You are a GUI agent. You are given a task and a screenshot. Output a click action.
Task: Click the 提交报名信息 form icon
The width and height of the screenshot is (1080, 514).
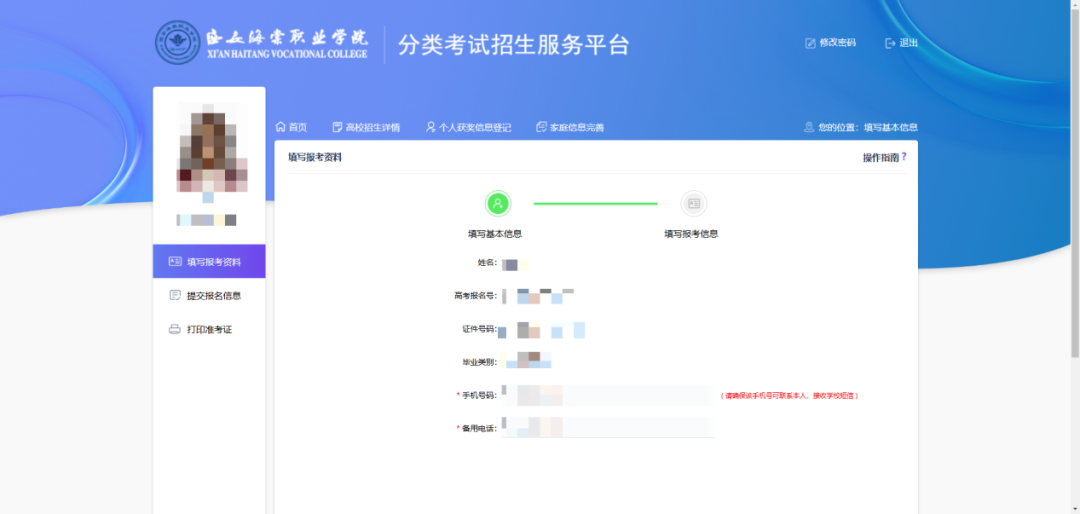tap(175, 295)
